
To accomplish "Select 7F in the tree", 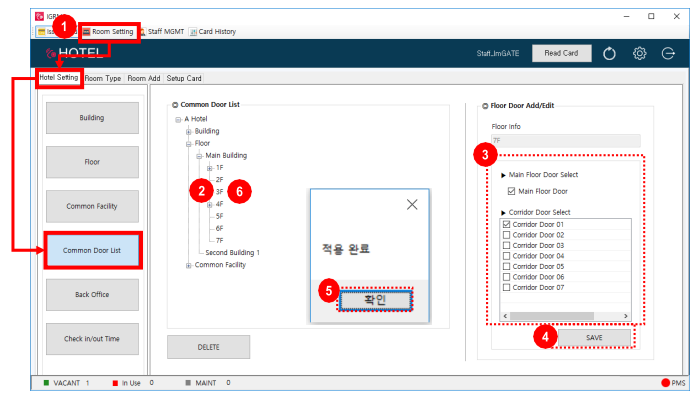I will click(x=219, y=241).
